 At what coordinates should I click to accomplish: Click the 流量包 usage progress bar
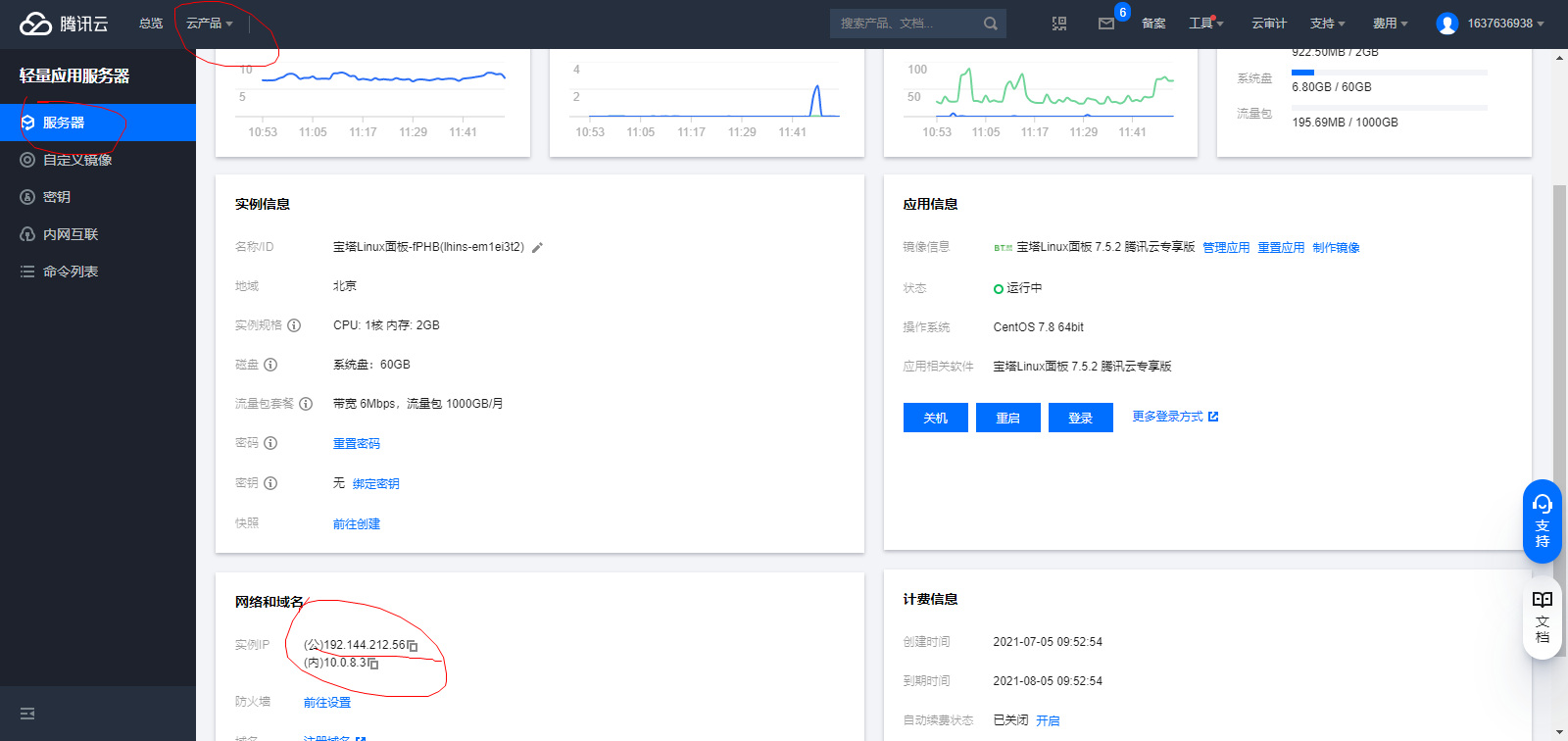click(1390, 108)
